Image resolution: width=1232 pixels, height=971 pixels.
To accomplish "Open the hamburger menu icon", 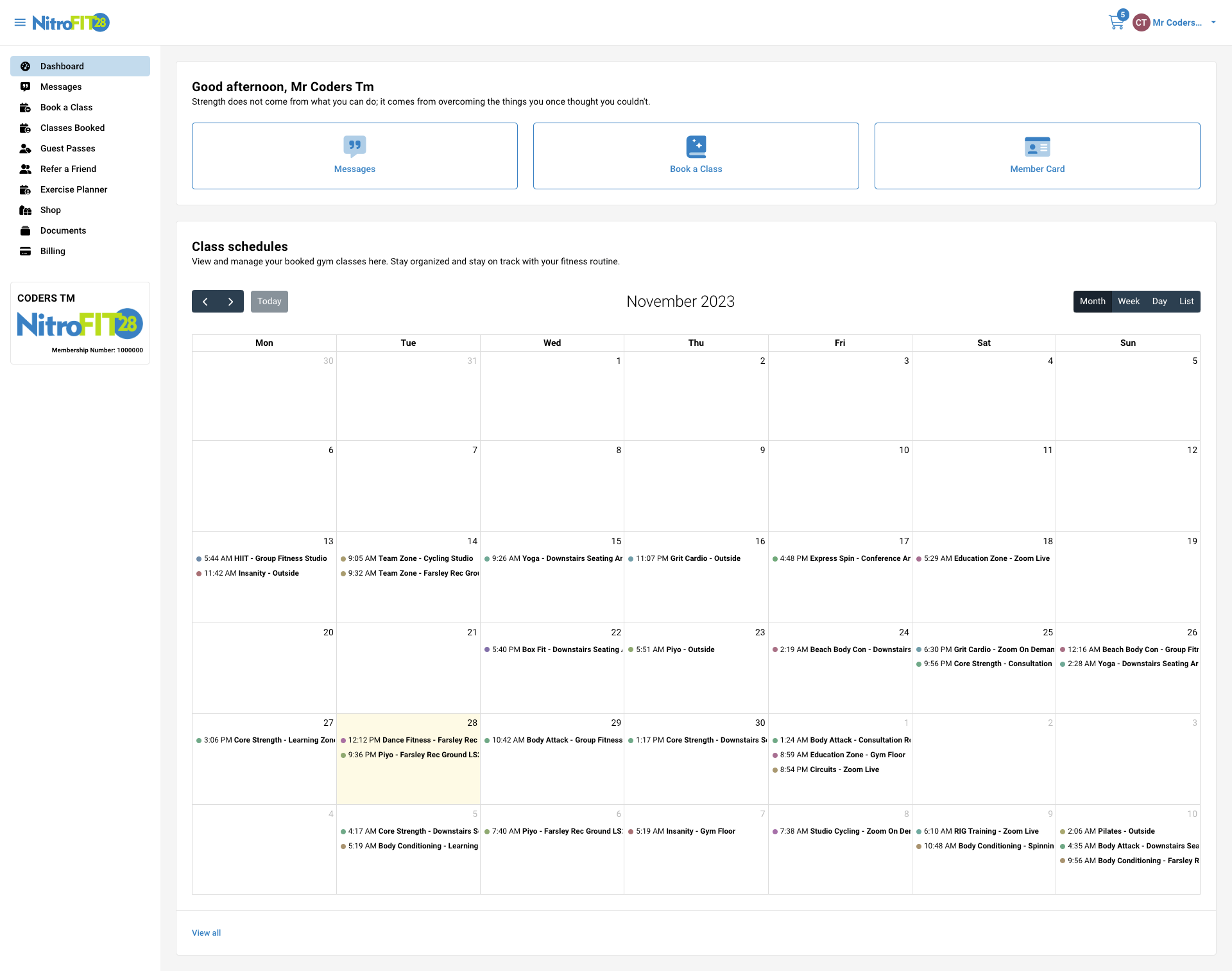I will point(20,22).
